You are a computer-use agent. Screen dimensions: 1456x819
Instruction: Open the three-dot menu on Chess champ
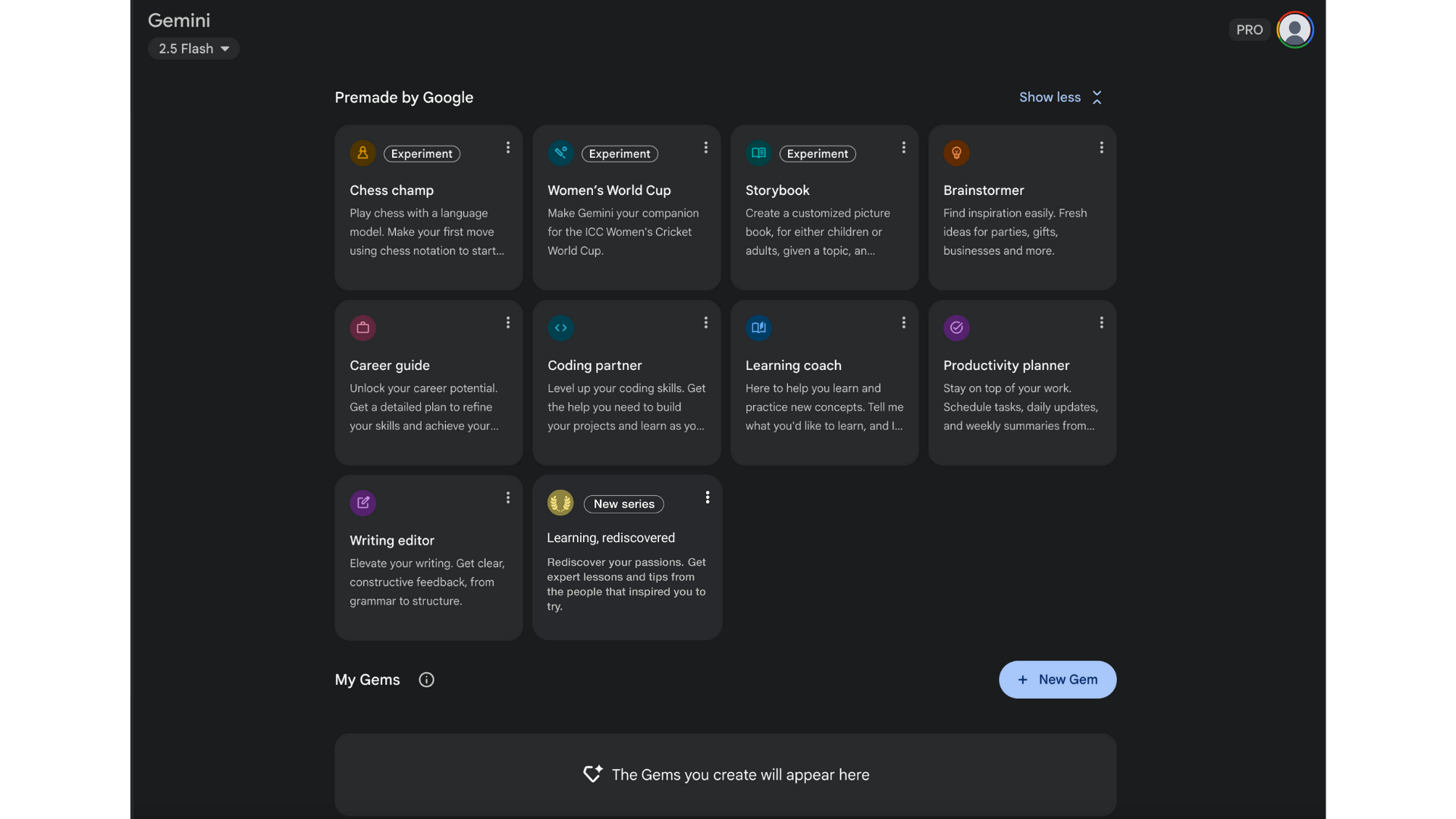coord(508,148)
